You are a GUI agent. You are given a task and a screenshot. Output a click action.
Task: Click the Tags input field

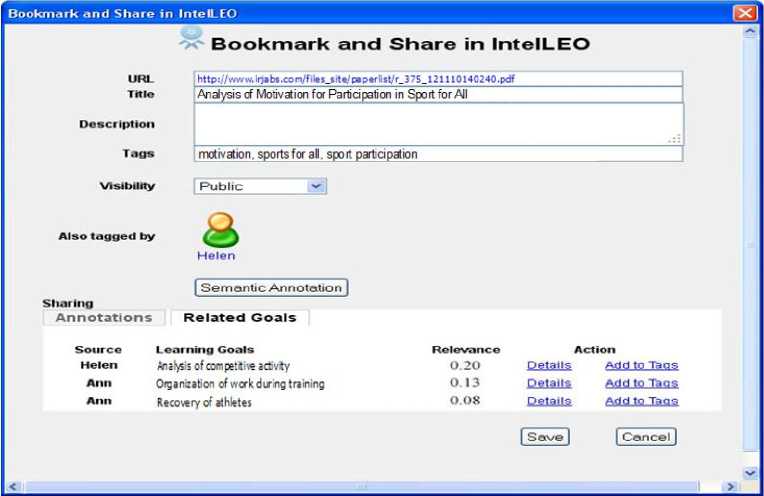click(x=439, y=154)
